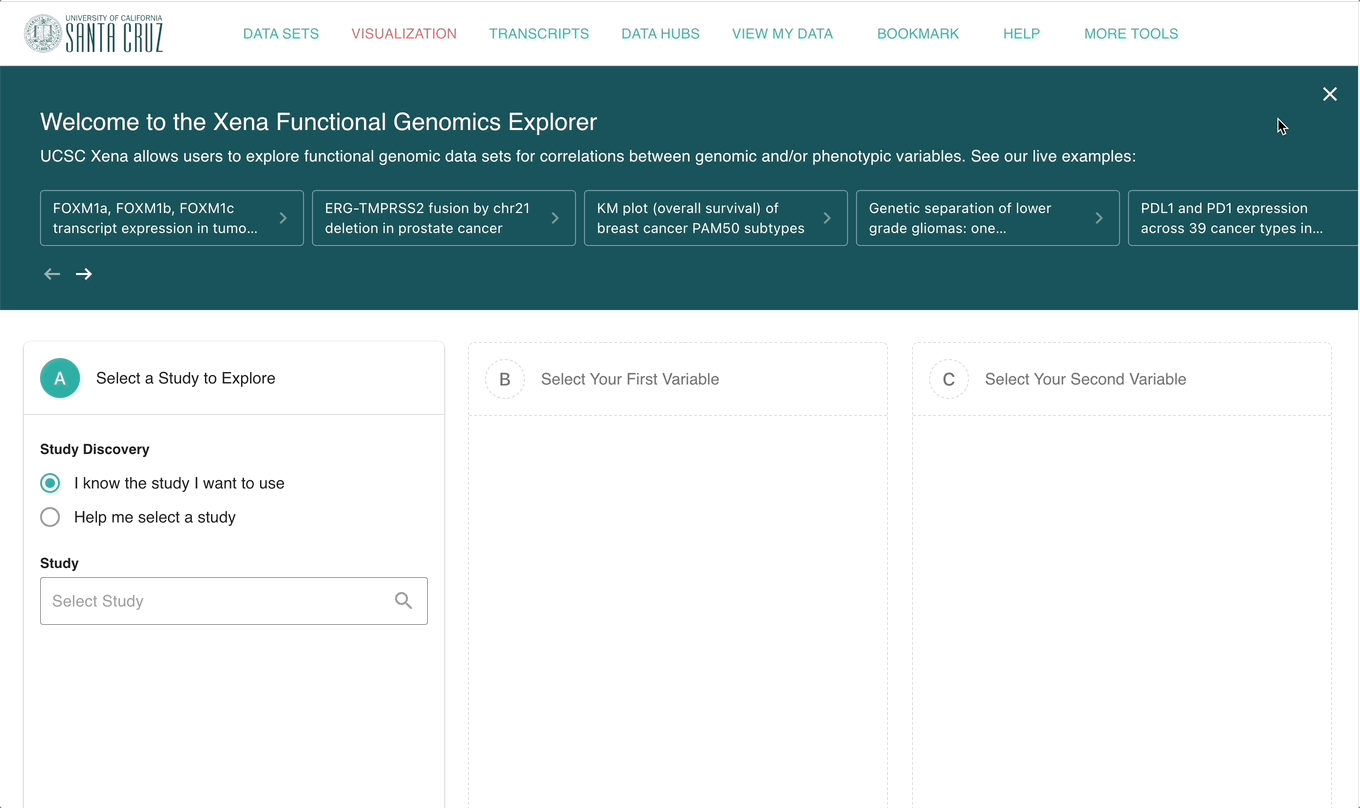
Task: Open the KM plot breast cancer example
Action: (x=715, y=218)
